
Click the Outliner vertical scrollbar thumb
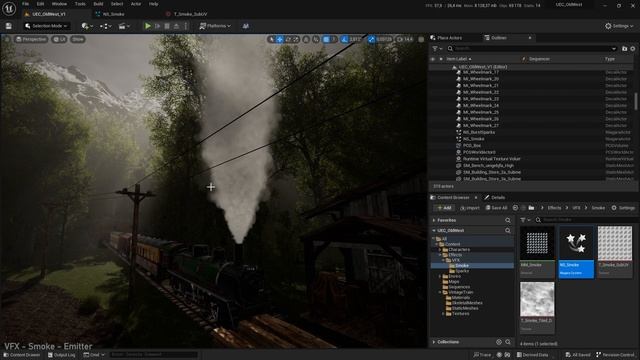(x=636, y=101)
